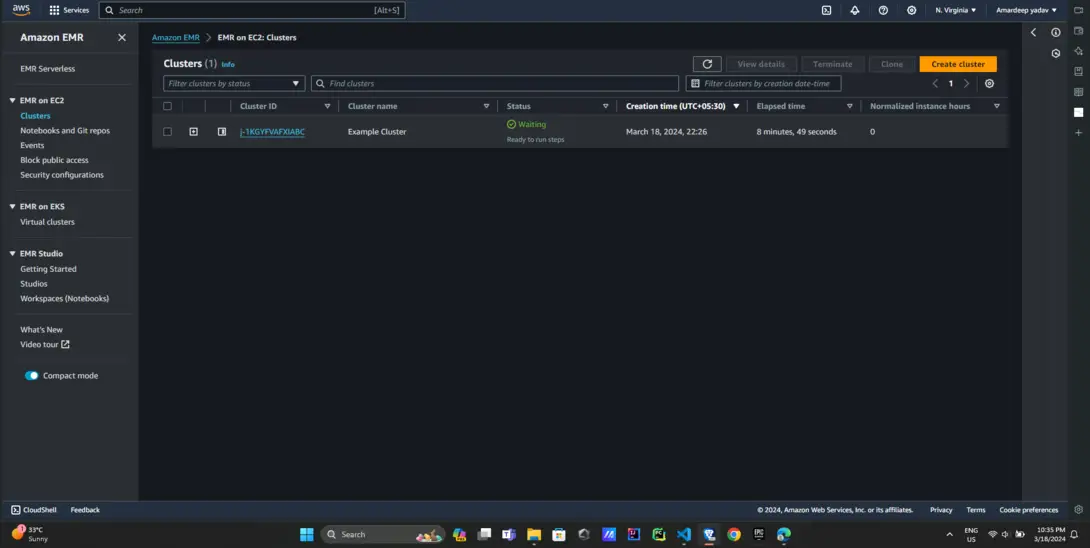Image resolution: width=1090 pixels, height=548 pixels.
Task: Collapse EMR Studio section
Action: [13, 254]
